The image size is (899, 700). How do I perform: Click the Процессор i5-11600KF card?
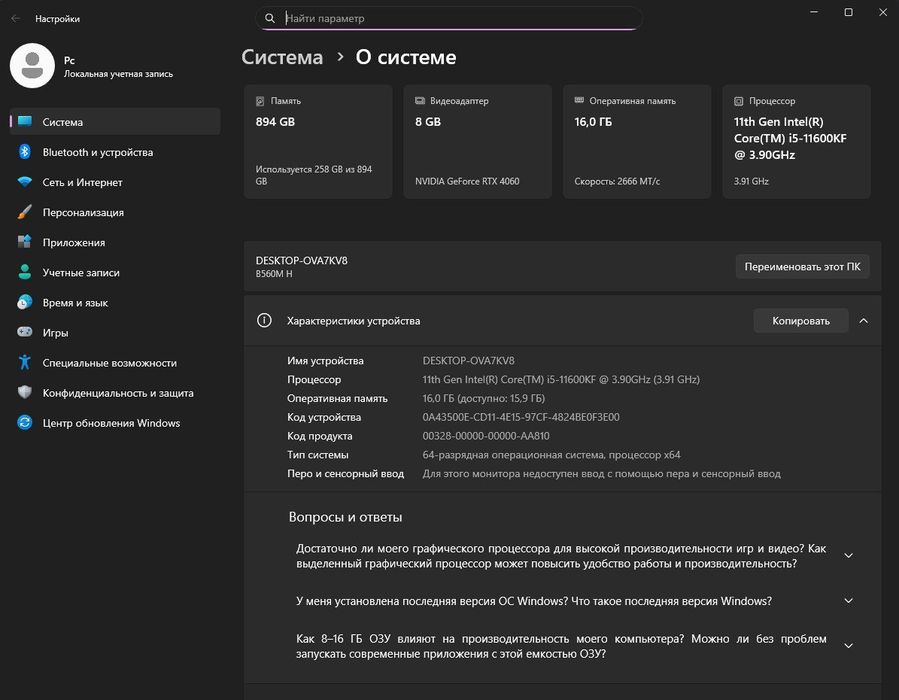tap(796, 142)
